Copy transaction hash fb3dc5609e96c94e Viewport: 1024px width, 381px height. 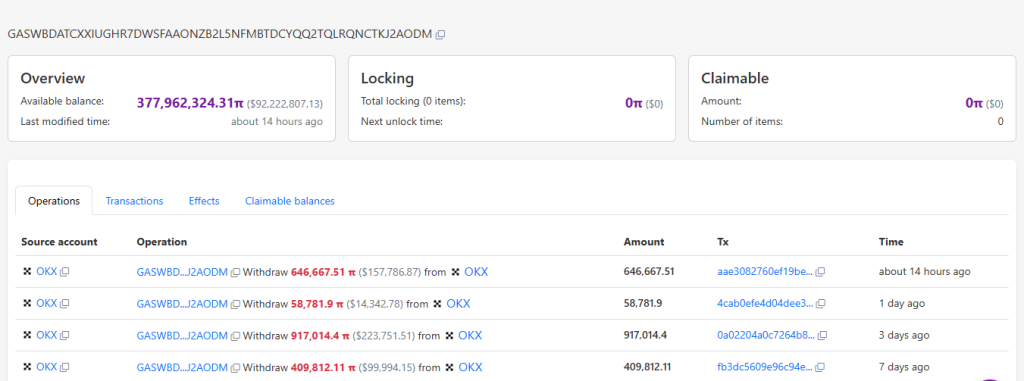click(x=820, y=368)
